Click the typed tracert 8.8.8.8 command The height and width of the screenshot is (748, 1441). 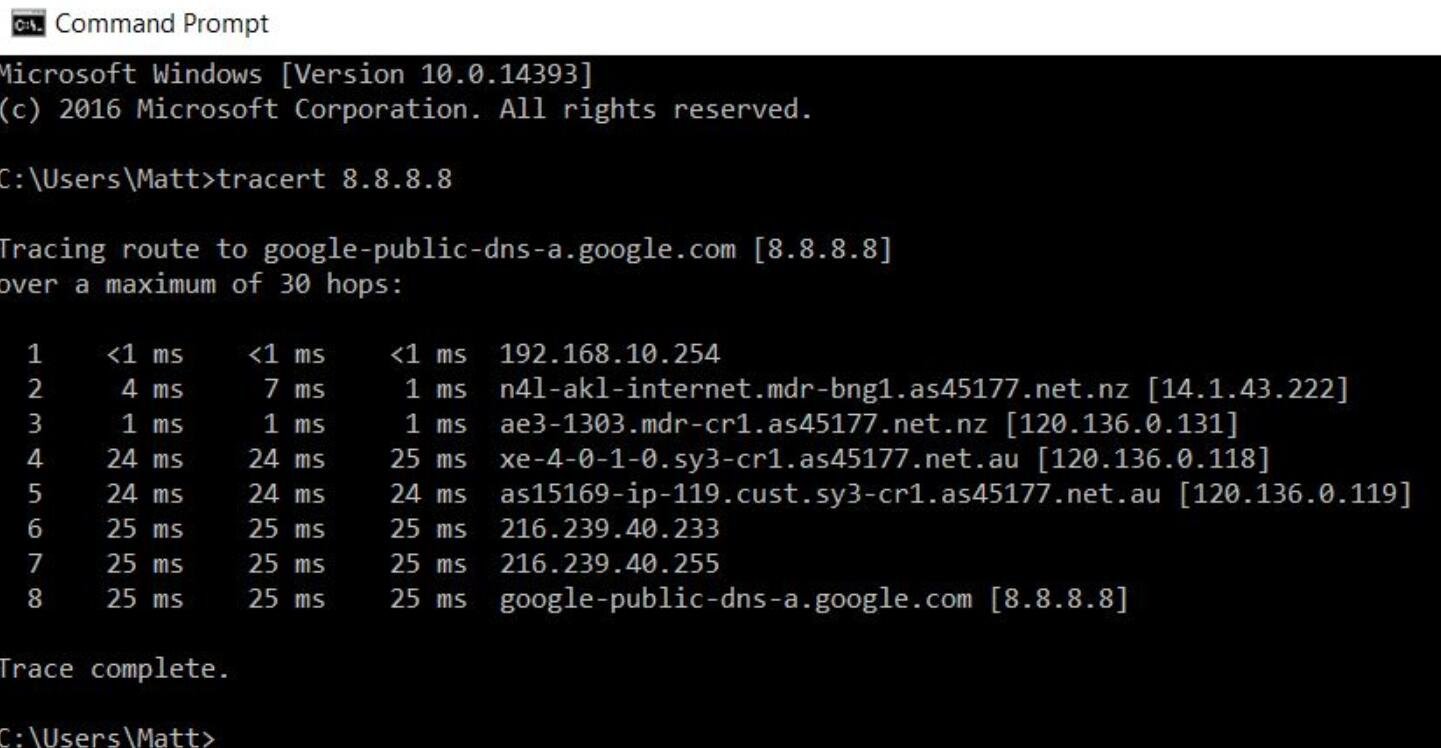[335, 180]
